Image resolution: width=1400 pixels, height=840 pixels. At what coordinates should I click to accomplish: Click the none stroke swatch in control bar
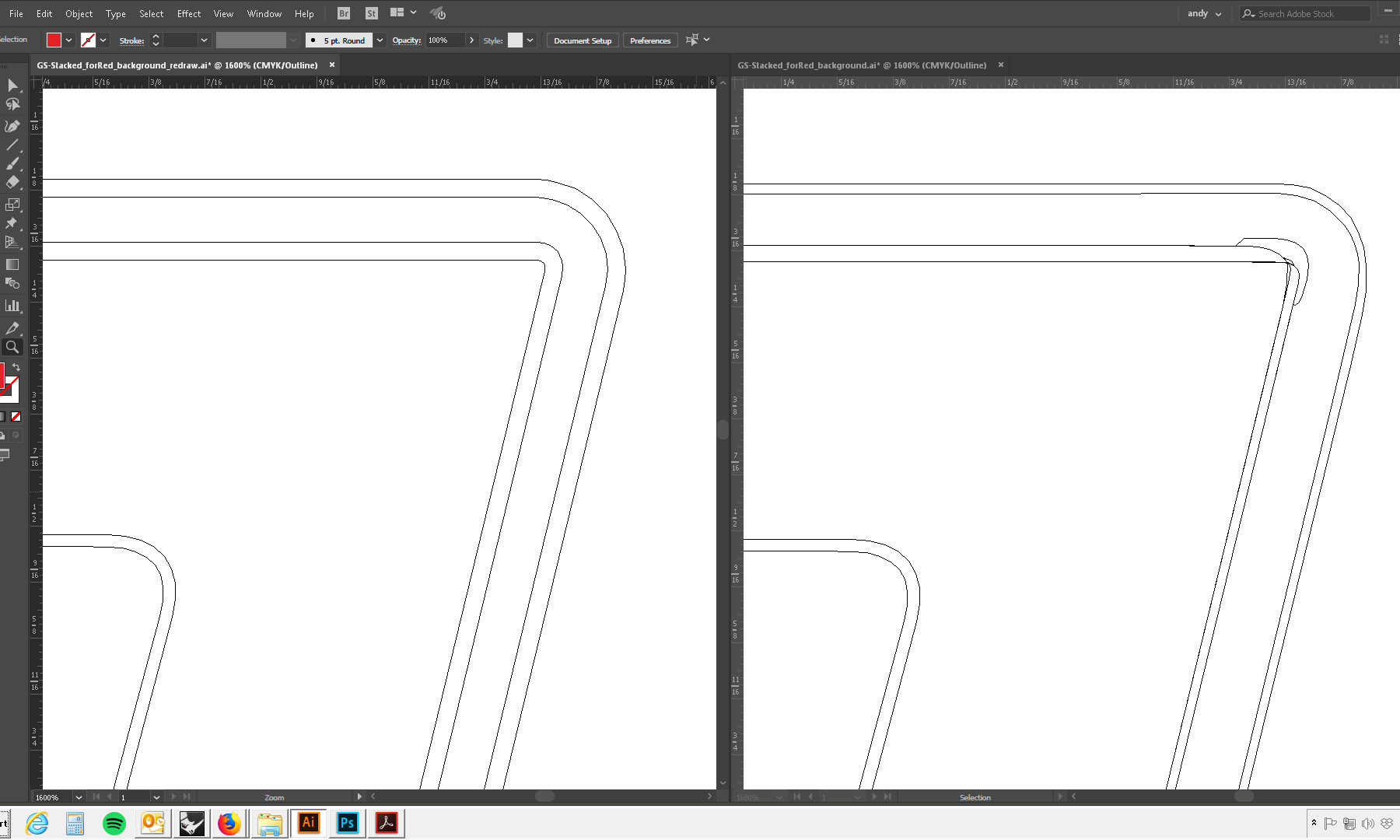coord(88,40)
